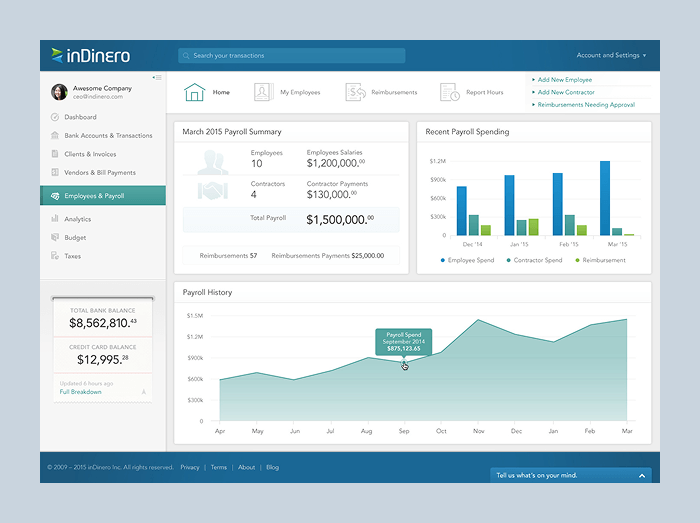
Task: Open Vendors & Bill Payments
Action: click(x=100, y=172)
